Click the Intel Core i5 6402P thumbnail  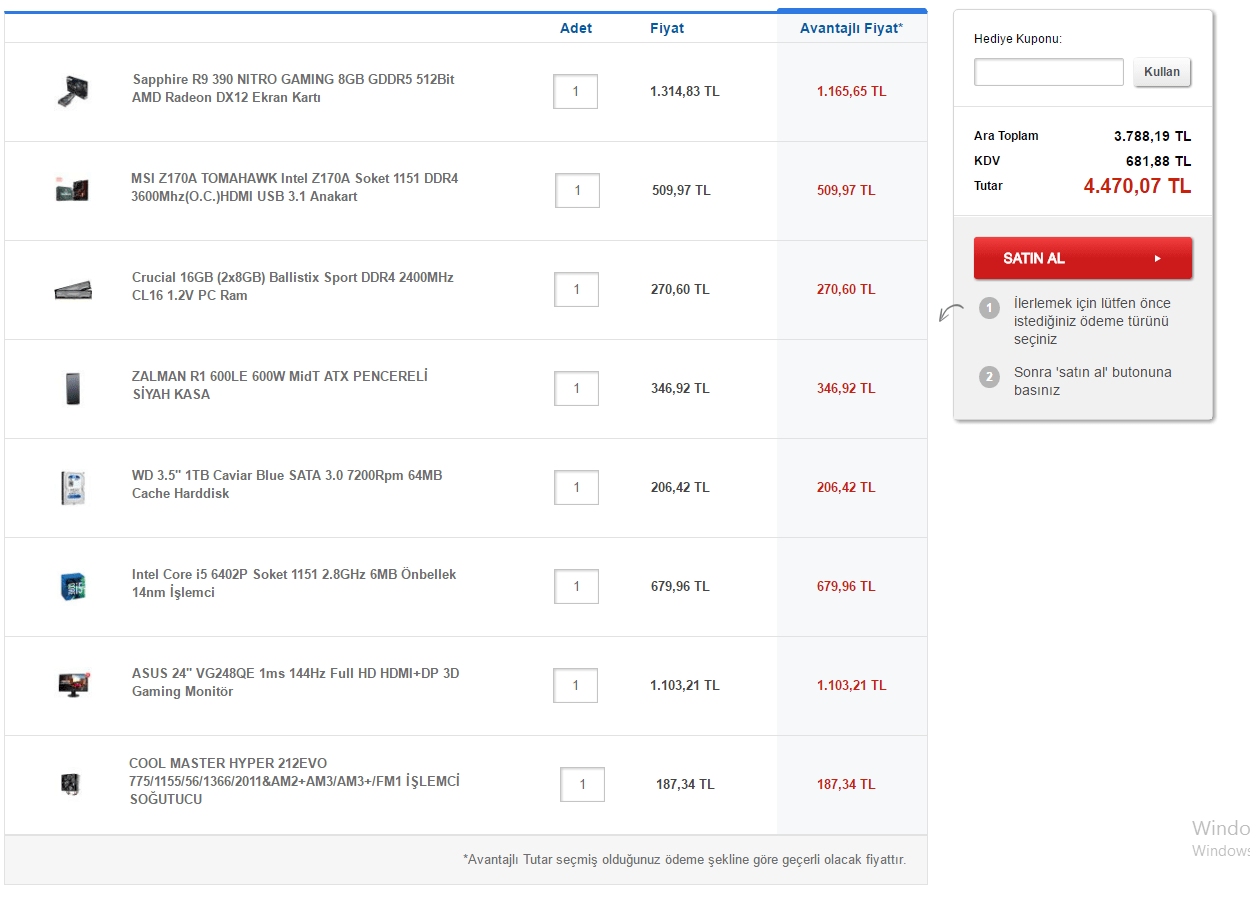[72, 586]
